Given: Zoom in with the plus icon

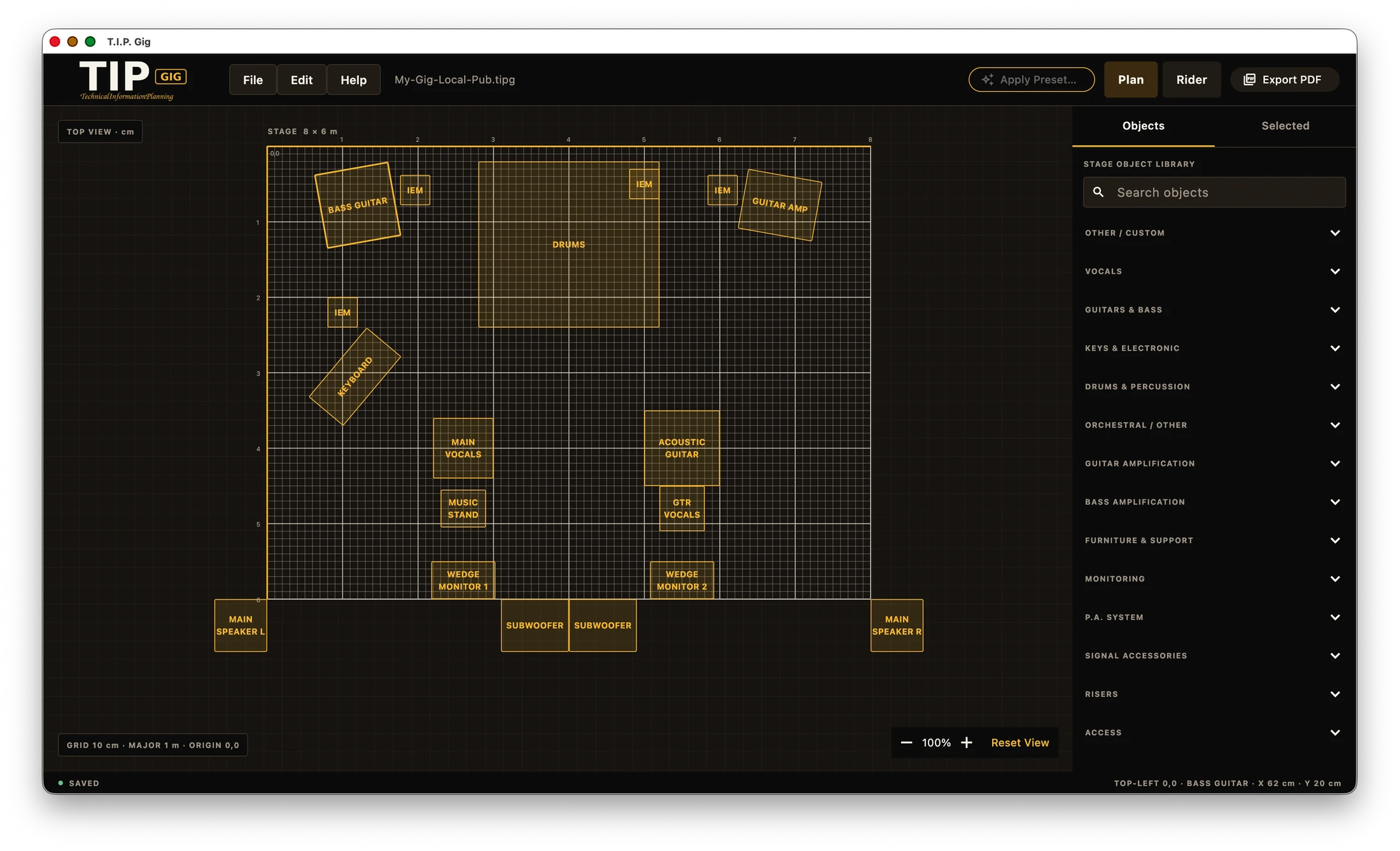Looking at the screenshot, I should (x=967, y=743).
